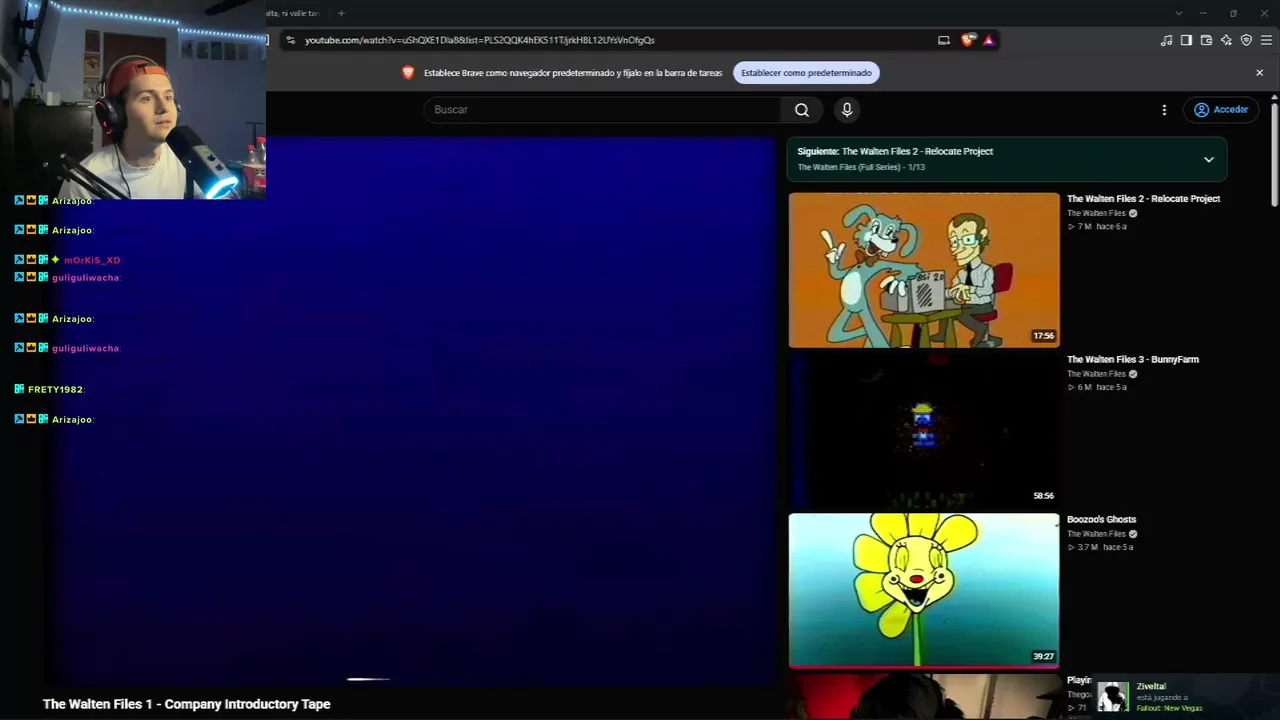Open The Walten Files 2 - Relocate Project title
Screen dimensions: 1280x720
coord(1143,199)
